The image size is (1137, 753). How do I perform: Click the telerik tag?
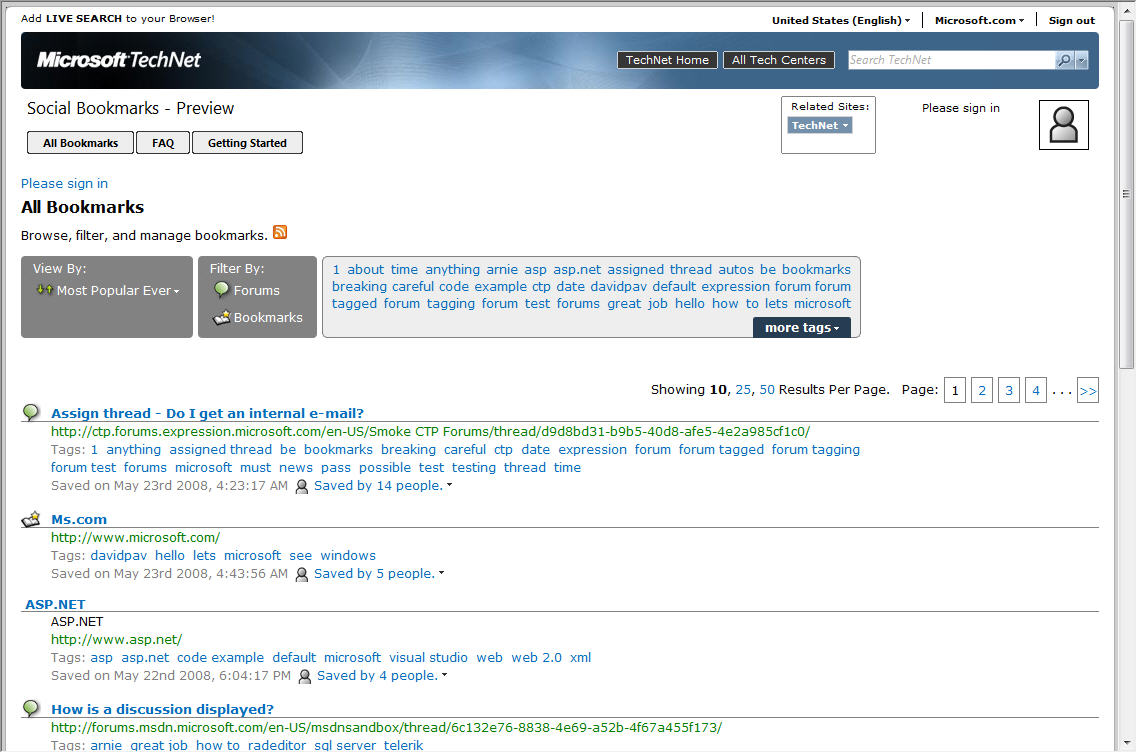403,745
